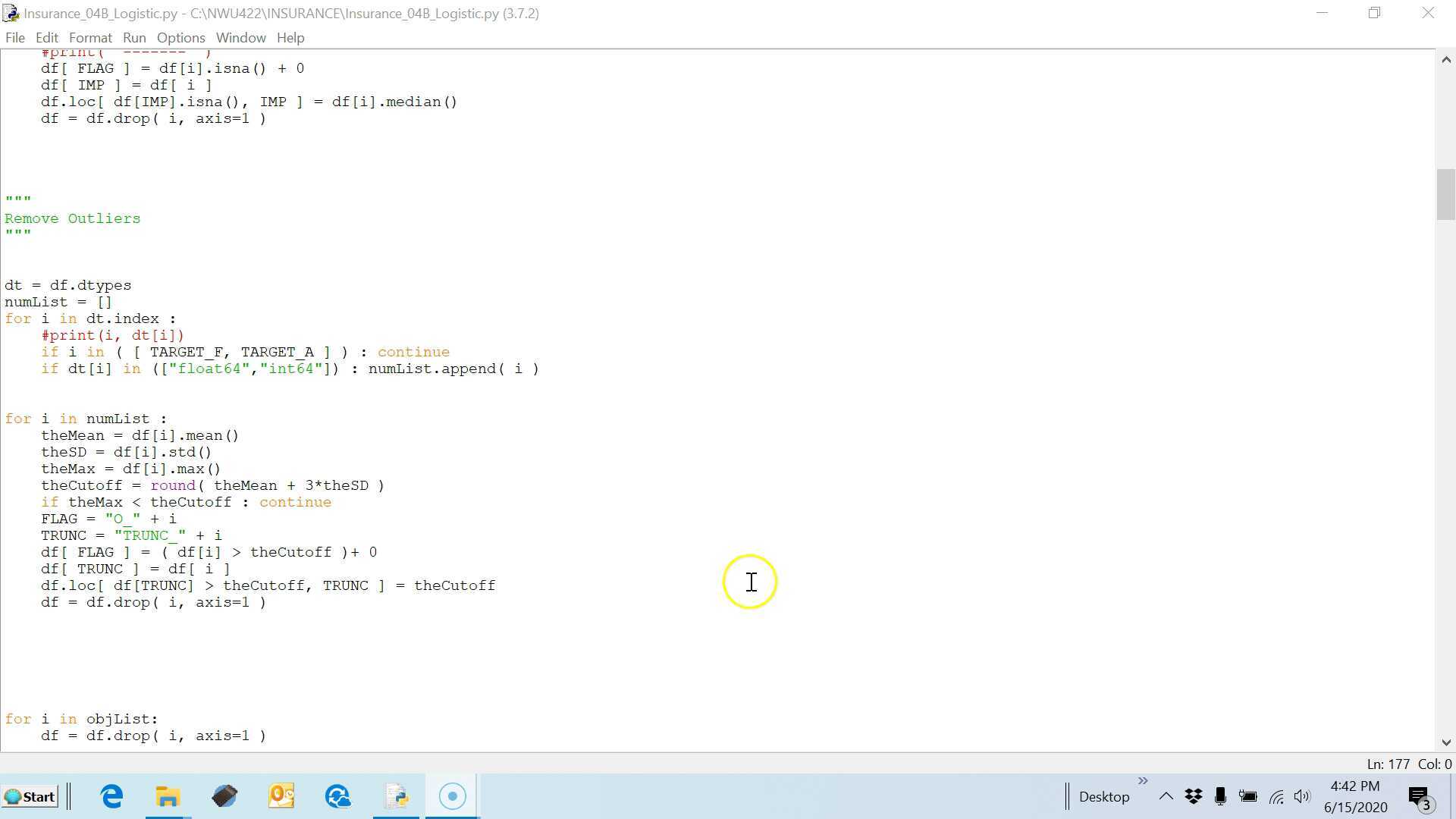The width and height of the screenshot is (1456, 819).
Task: Click the battery status tray icon
Action: coord(1247,796)
